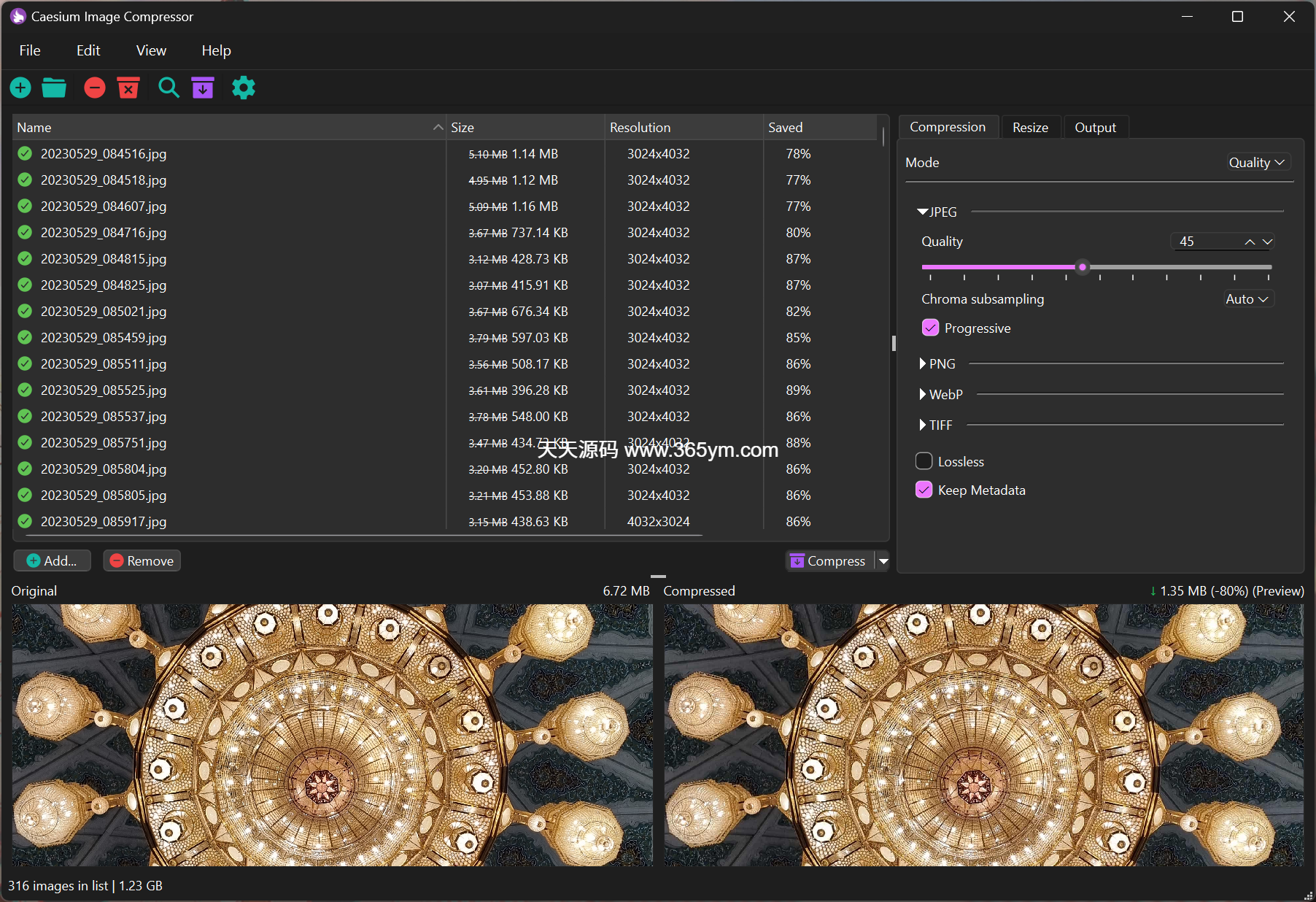Expand the PNG settings section
Screen dimensions: 1316x902
923,363
